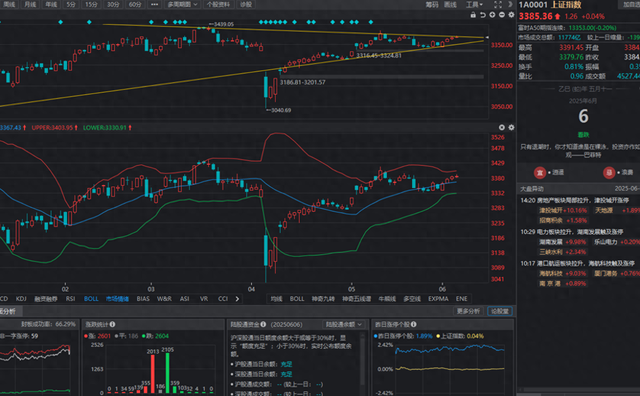Select the 多空线 overlay
640x396 pixels.
tap(412, 299)
